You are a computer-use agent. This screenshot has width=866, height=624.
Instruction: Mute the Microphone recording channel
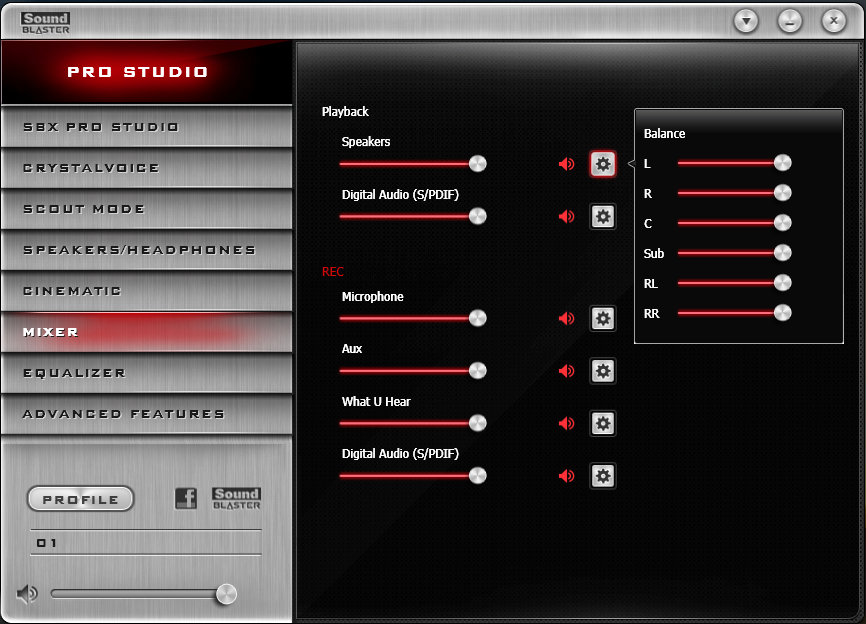coord(567,319)
